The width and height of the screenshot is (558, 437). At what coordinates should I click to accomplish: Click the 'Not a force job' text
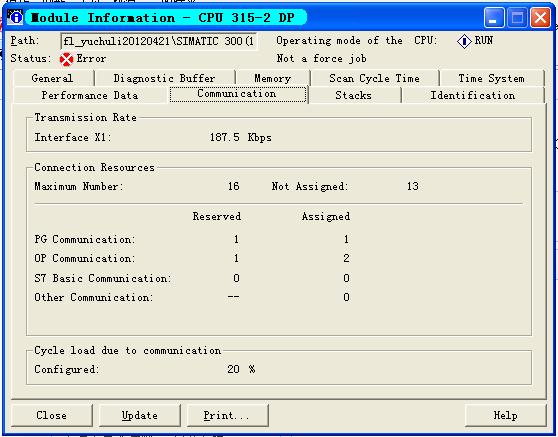pos(321,59)
